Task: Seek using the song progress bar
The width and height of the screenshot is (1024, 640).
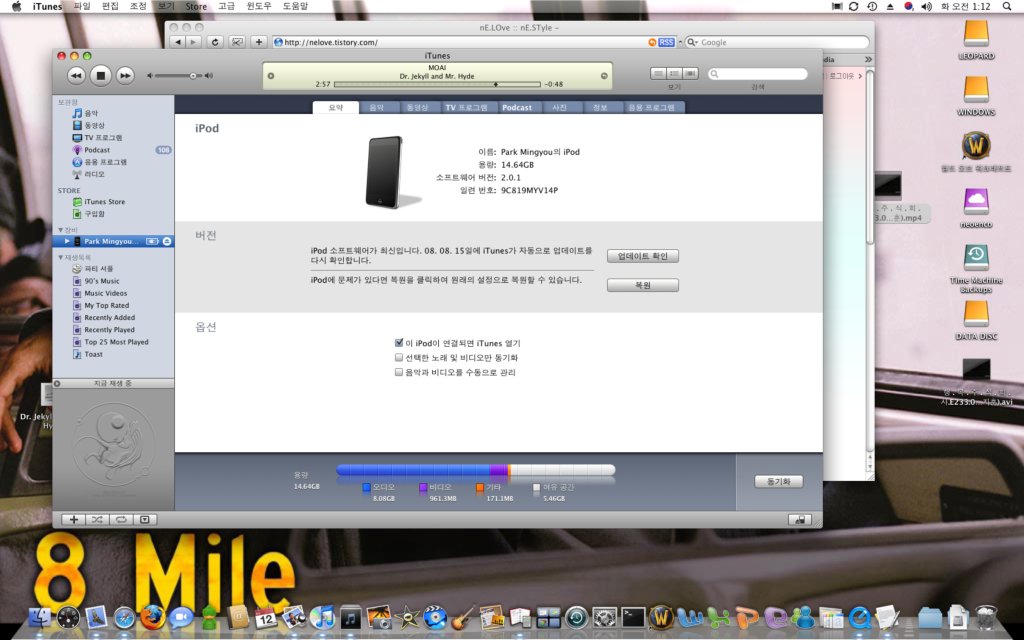Action: pyautogui.click(x=437, y=84)
